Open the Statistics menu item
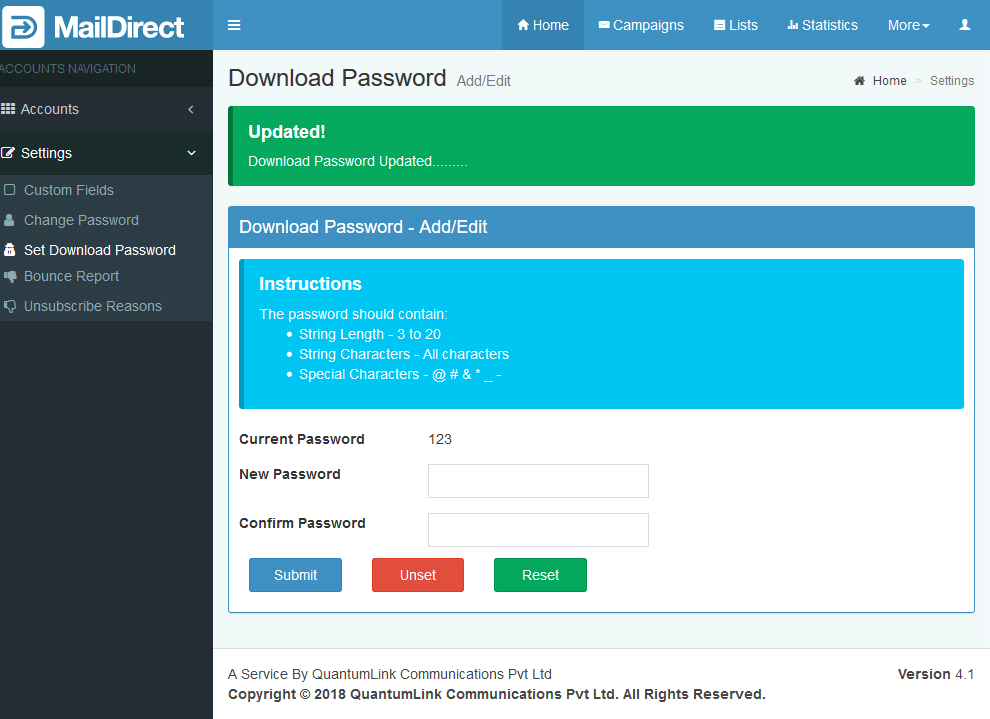The height and width of the screenshot is (719, 990). click(x=822, y=25)
